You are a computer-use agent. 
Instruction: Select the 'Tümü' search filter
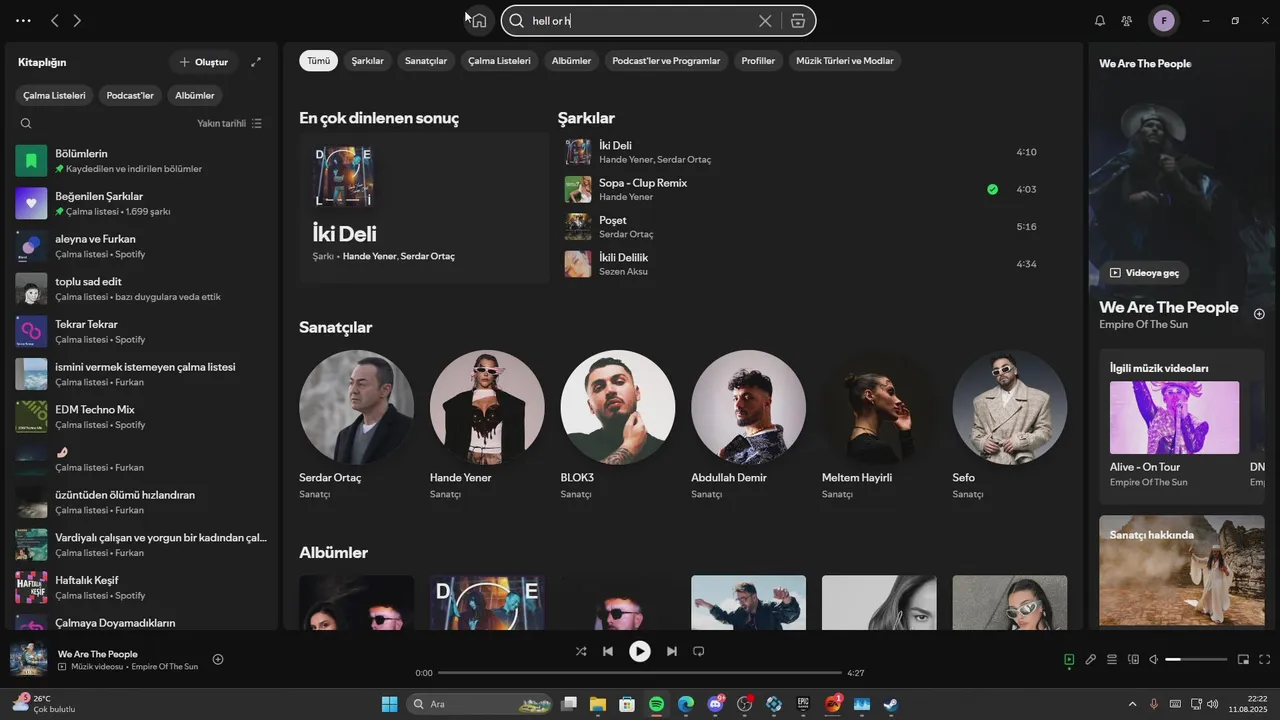point(318,61)
